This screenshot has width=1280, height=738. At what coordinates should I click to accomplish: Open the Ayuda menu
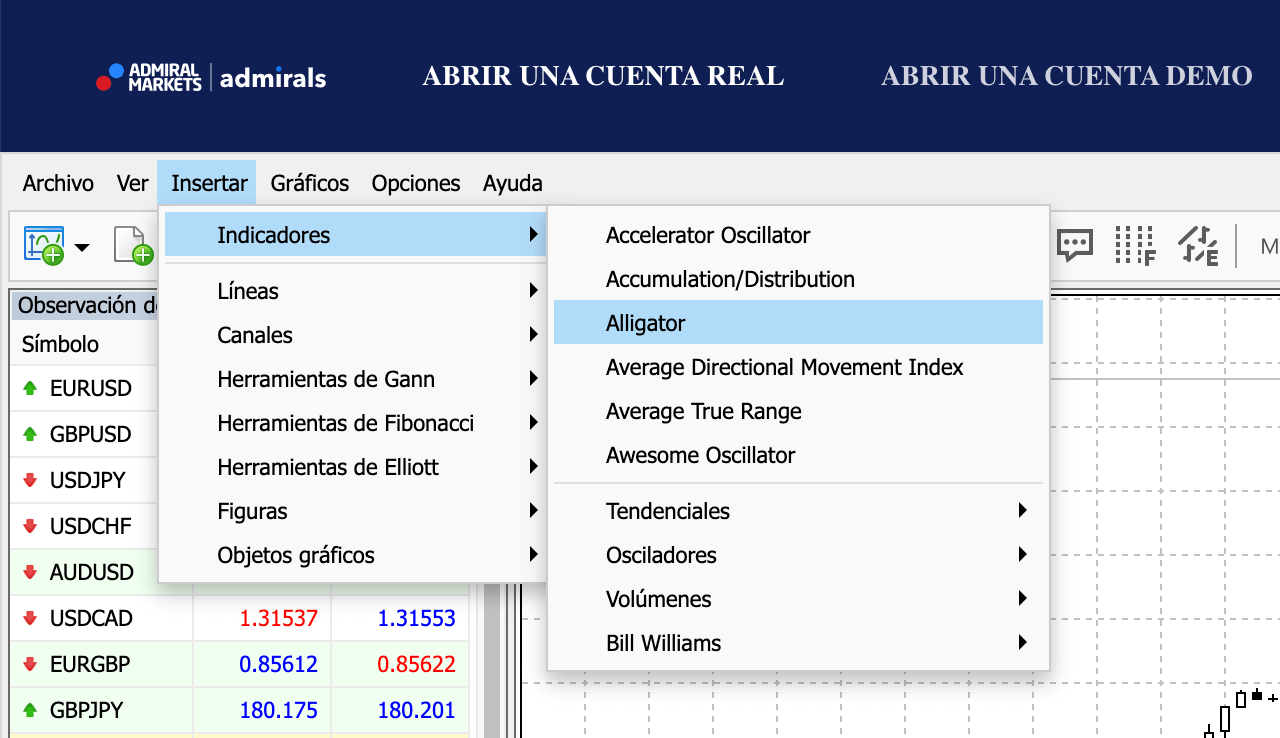coord(513,183)
